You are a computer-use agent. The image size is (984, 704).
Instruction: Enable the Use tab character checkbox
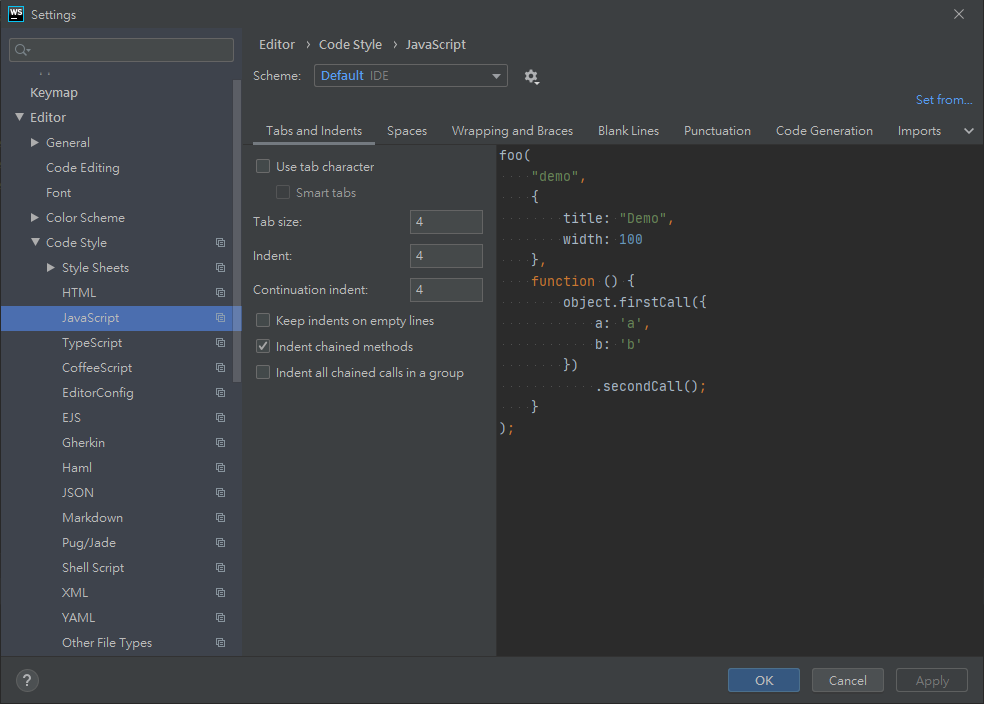pyautogui.click(x=263, y=166)
